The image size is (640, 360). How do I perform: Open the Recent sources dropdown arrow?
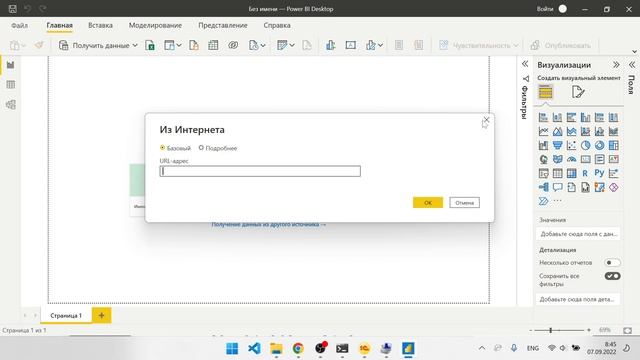pos(263,45)
